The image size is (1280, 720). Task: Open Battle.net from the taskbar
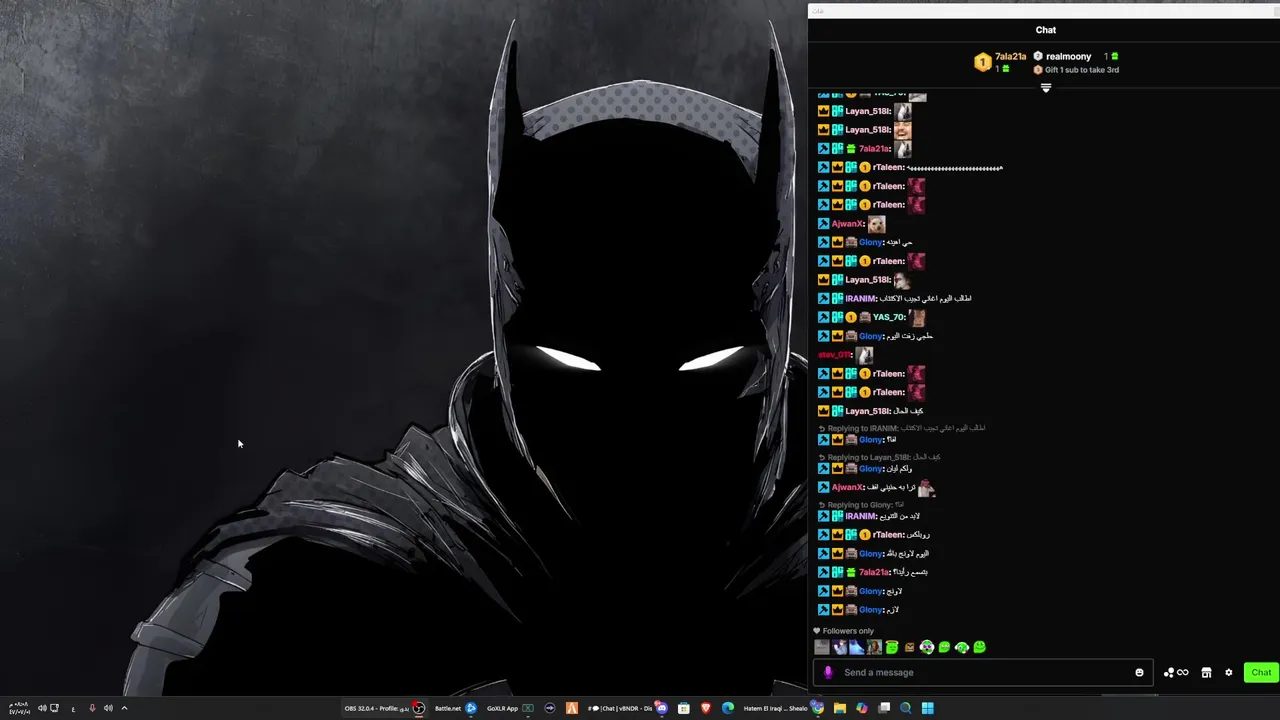click(x=456, y=708)
